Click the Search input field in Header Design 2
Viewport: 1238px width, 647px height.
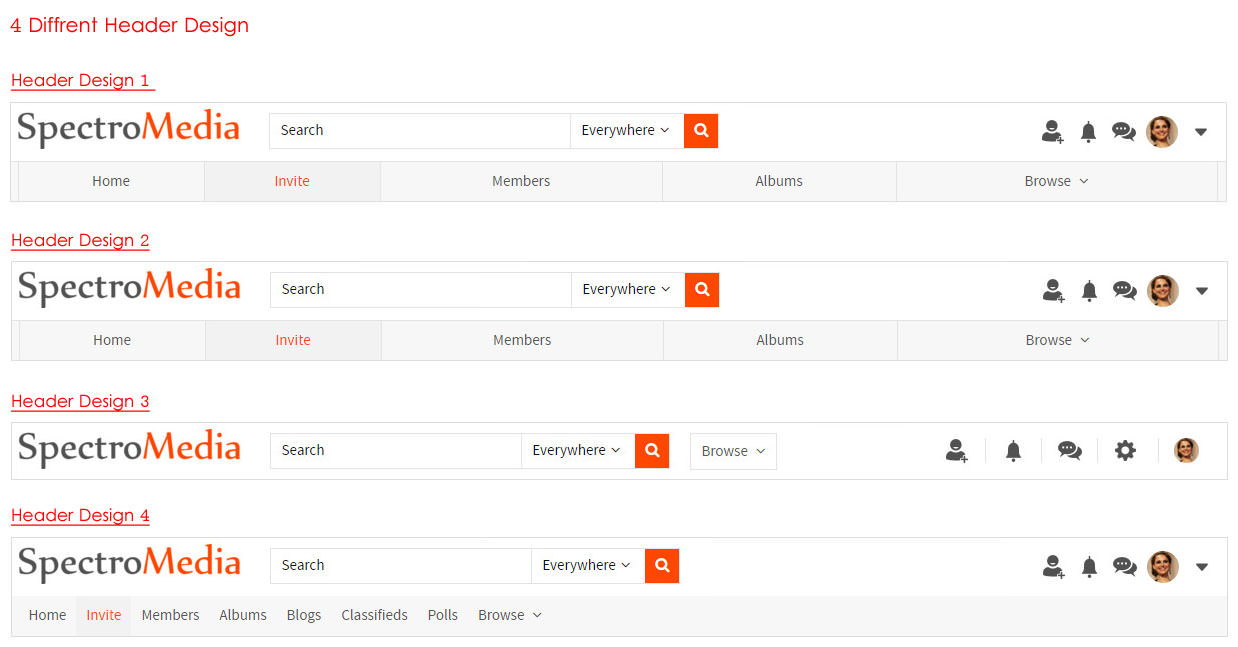(420, 289)
